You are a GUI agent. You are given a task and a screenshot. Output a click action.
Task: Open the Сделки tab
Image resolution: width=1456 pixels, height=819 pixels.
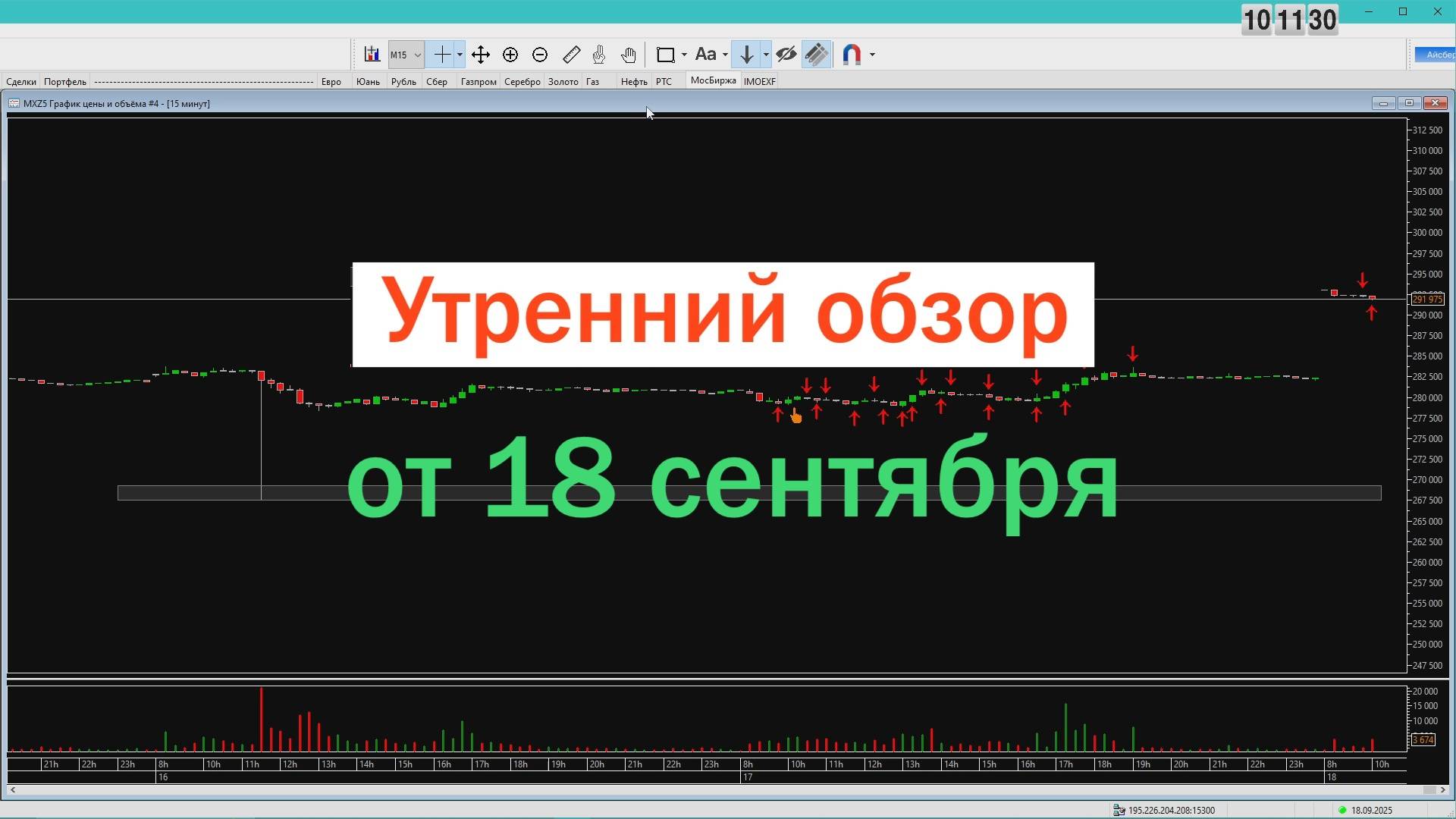(20, 81)
